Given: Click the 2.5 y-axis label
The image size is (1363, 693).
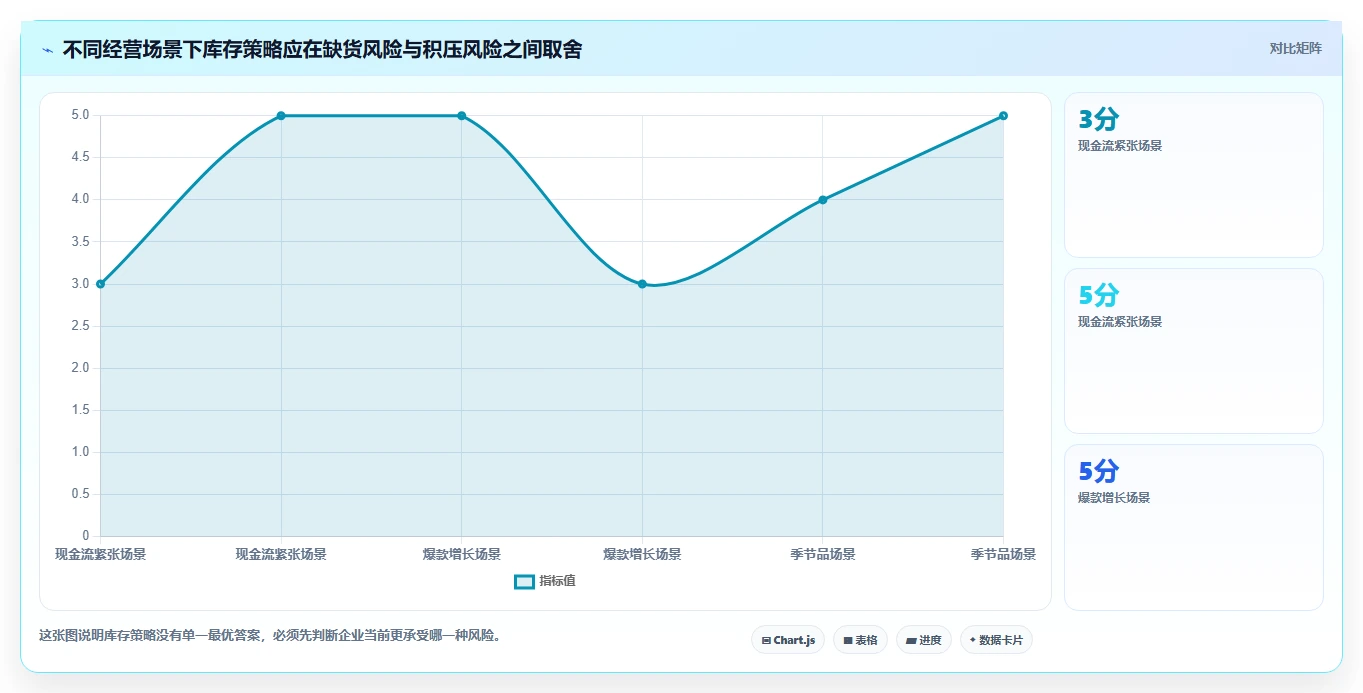Looking at the screenshot, I should pyautogui.click(x=80, y=326).
